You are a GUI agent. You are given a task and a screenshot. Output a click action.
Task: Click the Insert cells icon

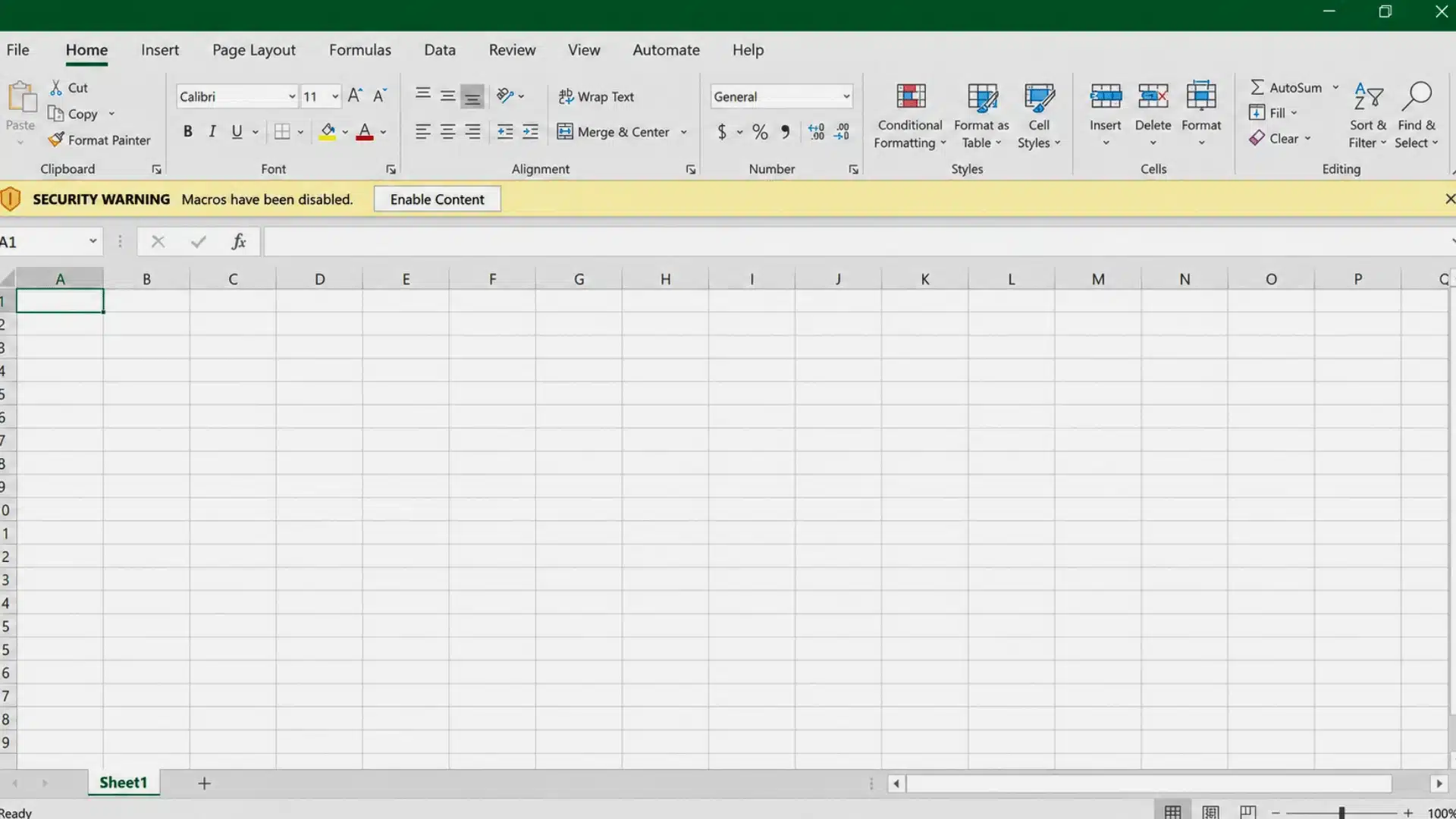coord(1106,97)
